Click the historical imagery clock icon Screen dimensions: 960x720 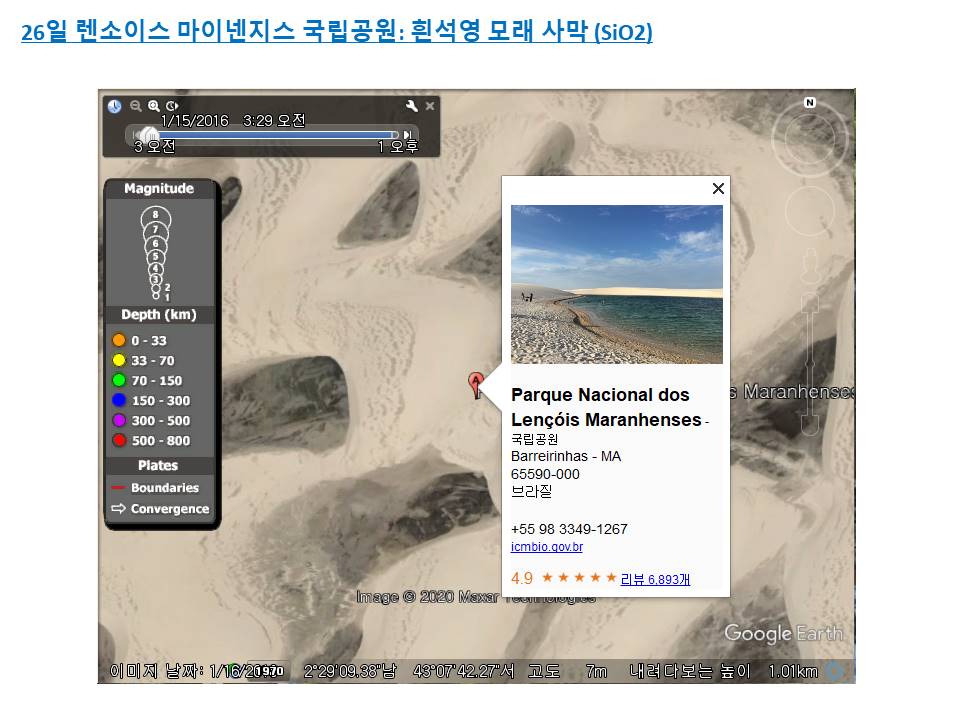(114, 106)
